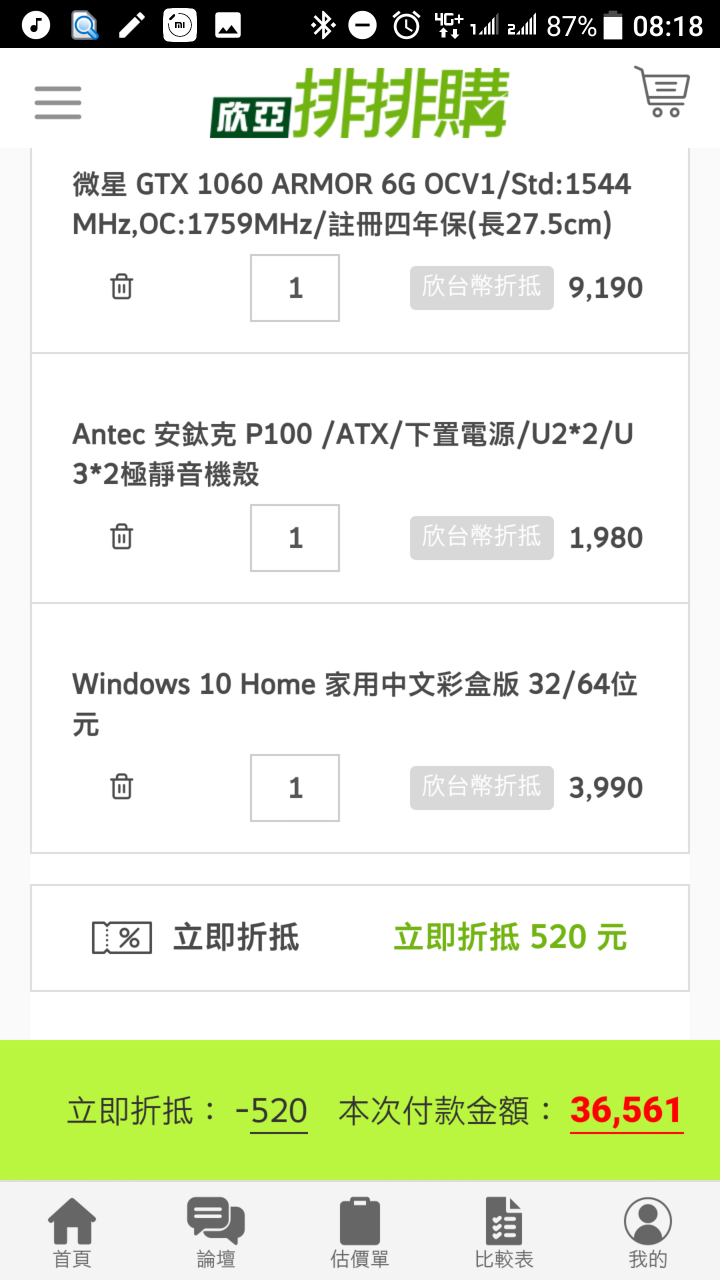Open the 論壇 forum tab

[216, 1233]
